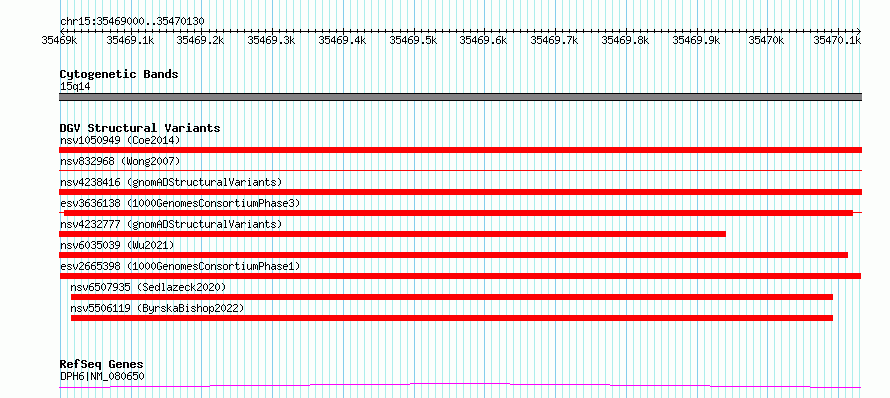Click the RefSeq Genes track title

click(x=102, y=365)
